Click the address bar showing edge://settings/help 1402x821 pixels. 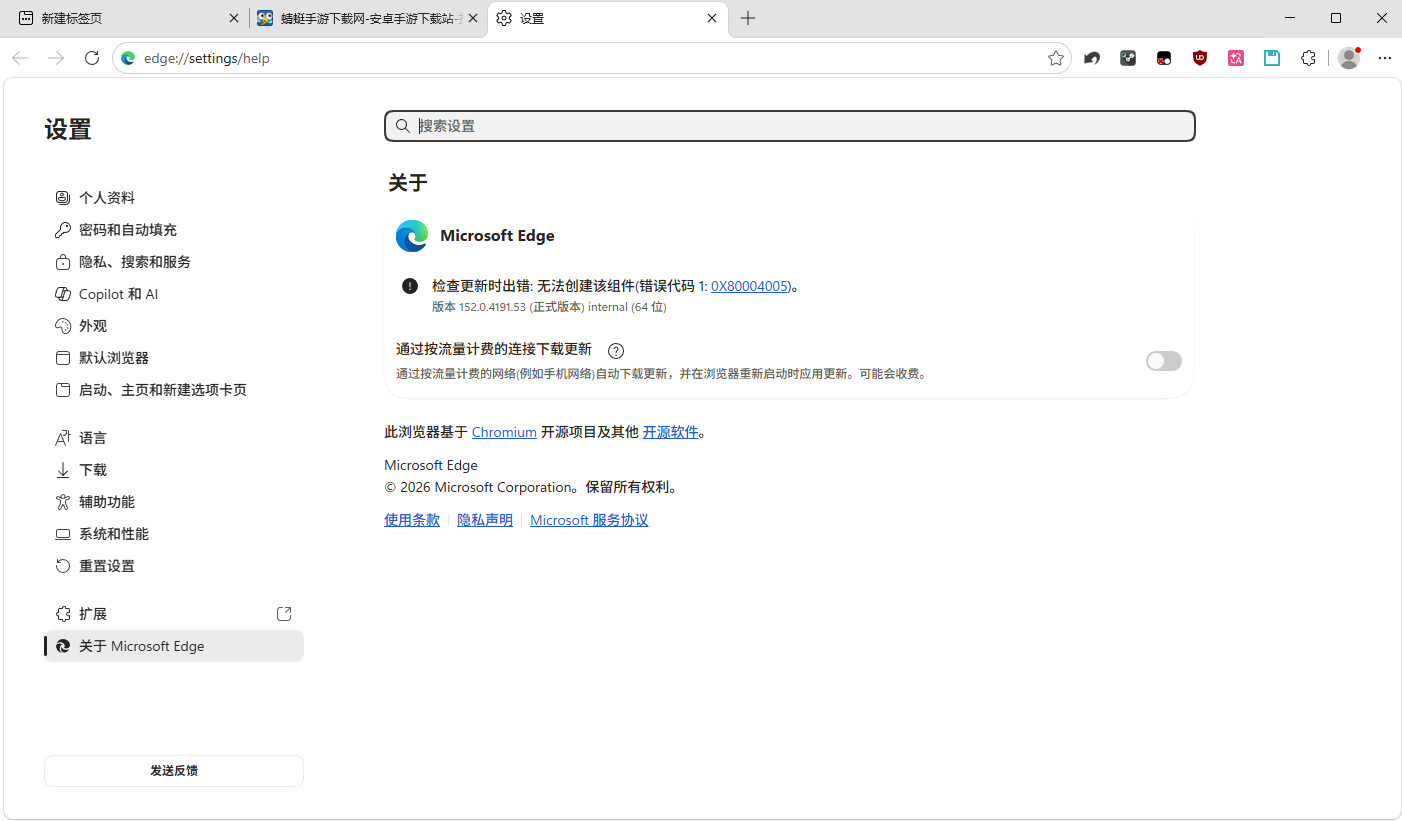590,58
